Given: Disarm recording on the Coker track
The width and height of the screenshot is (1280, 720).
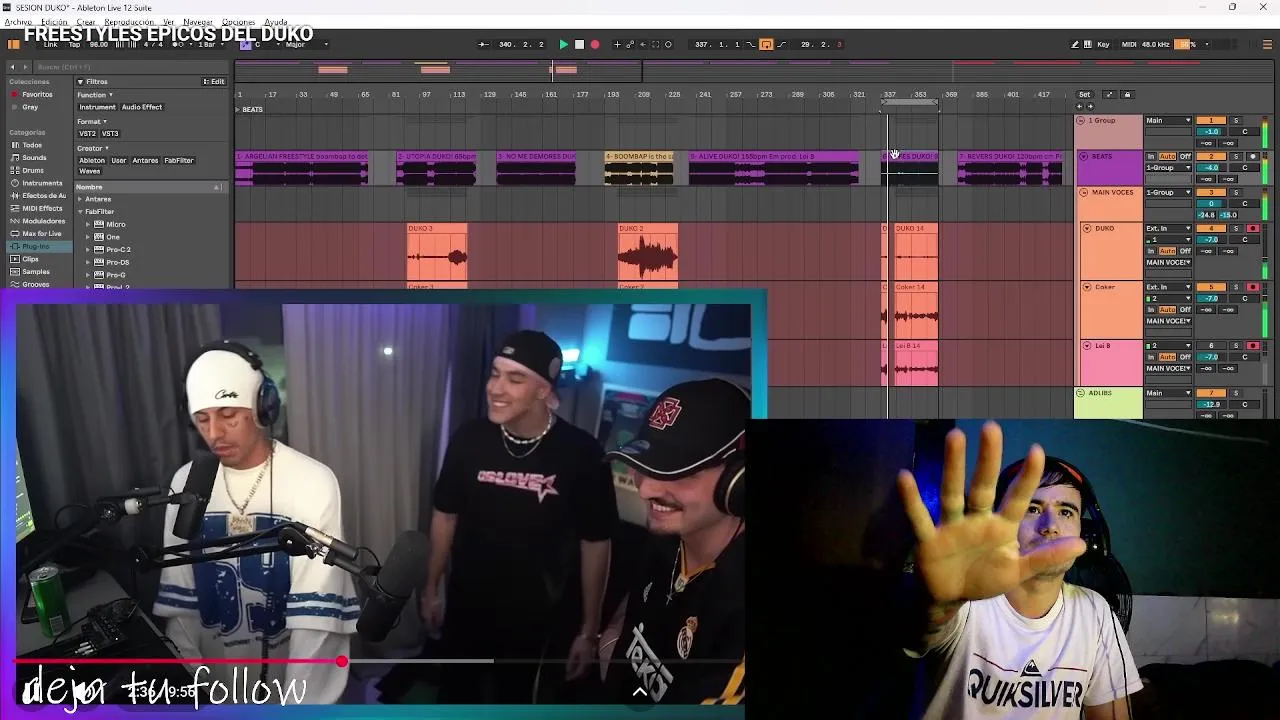Looking at the screenshot, I should (x=1253, y=287).
